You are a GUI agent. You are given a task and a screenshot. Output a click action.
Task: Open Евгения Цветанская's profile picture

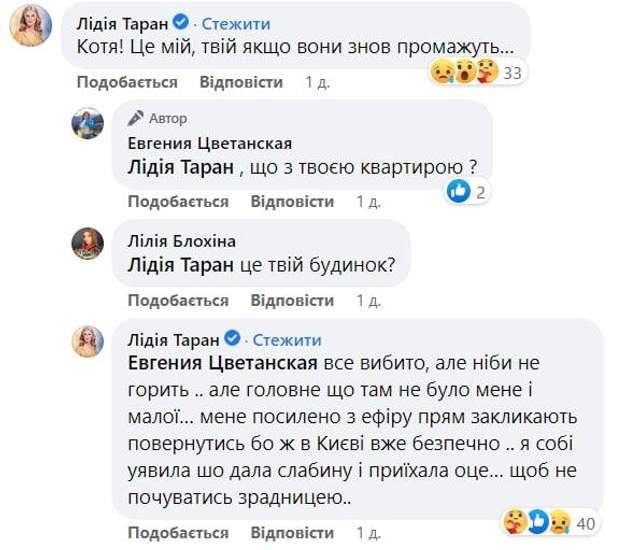point(87,123)
